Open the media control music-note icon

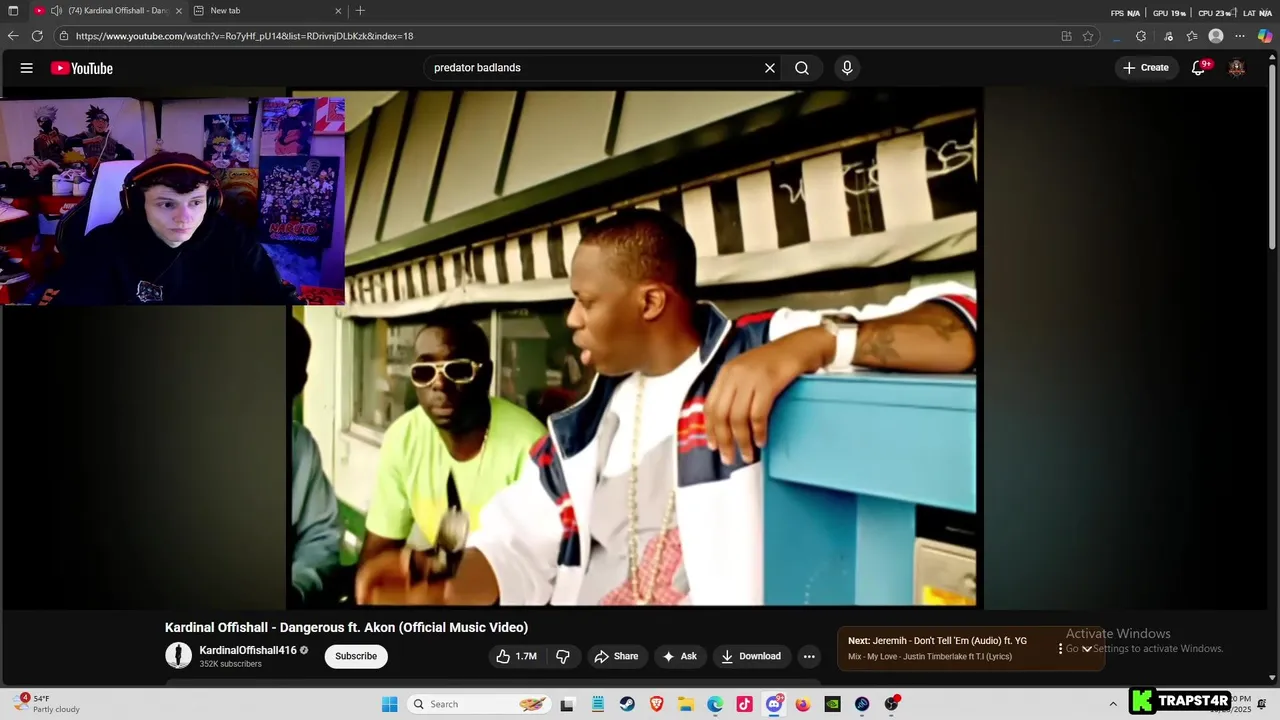[1168, 36]
